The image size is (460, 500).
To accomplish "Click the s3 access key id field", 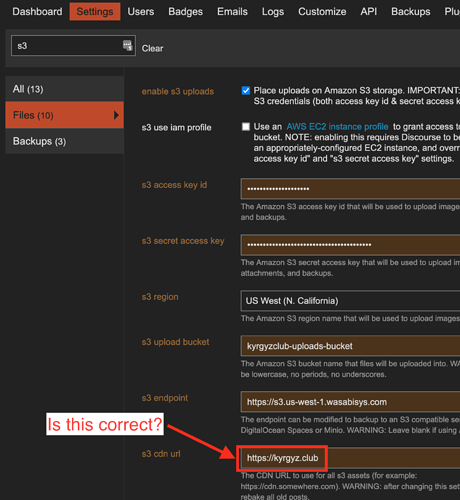I will pyautogui.click(x=350, y=189).
